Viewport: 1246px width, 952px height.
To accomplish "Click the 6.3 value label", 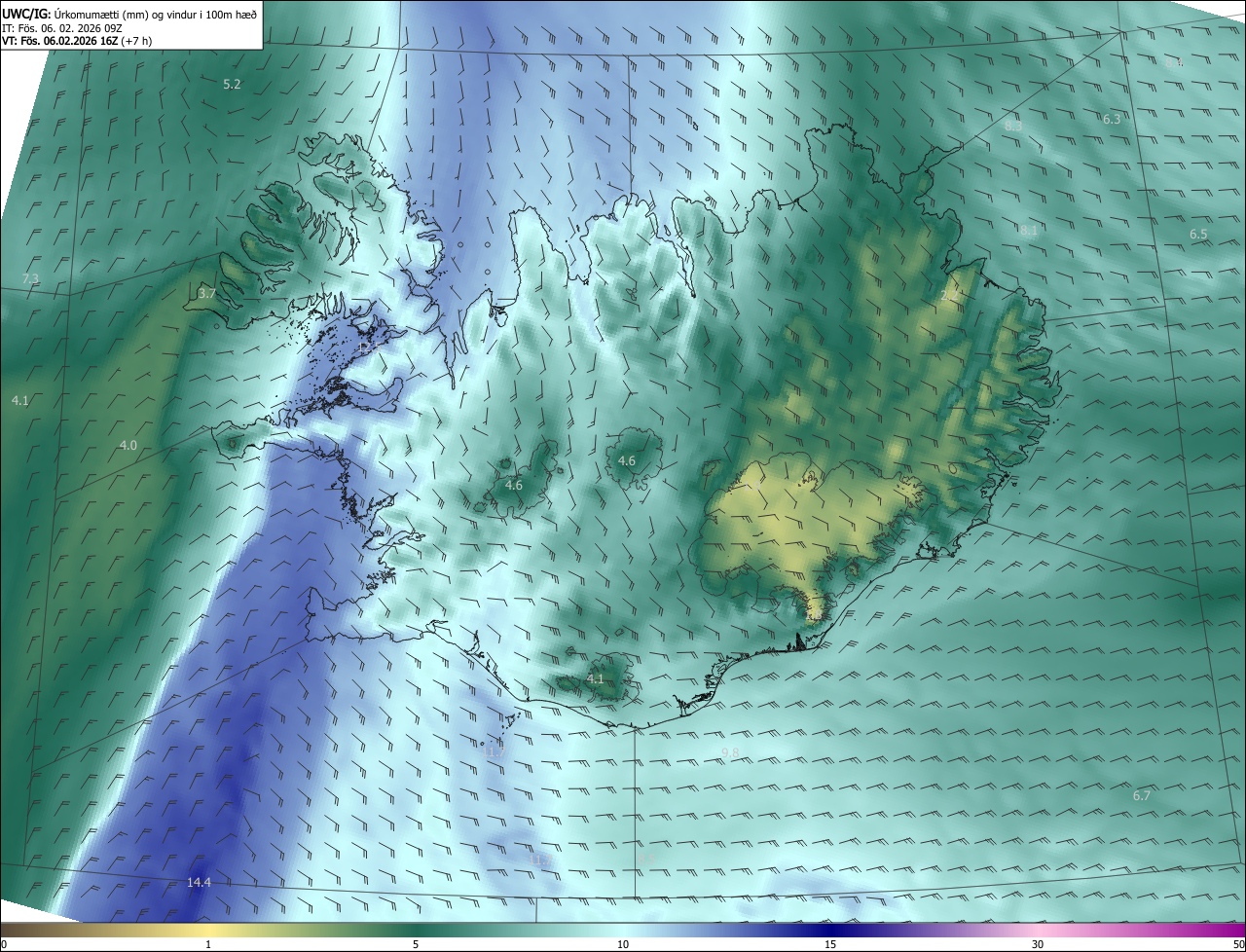I will pos(1112,119).
